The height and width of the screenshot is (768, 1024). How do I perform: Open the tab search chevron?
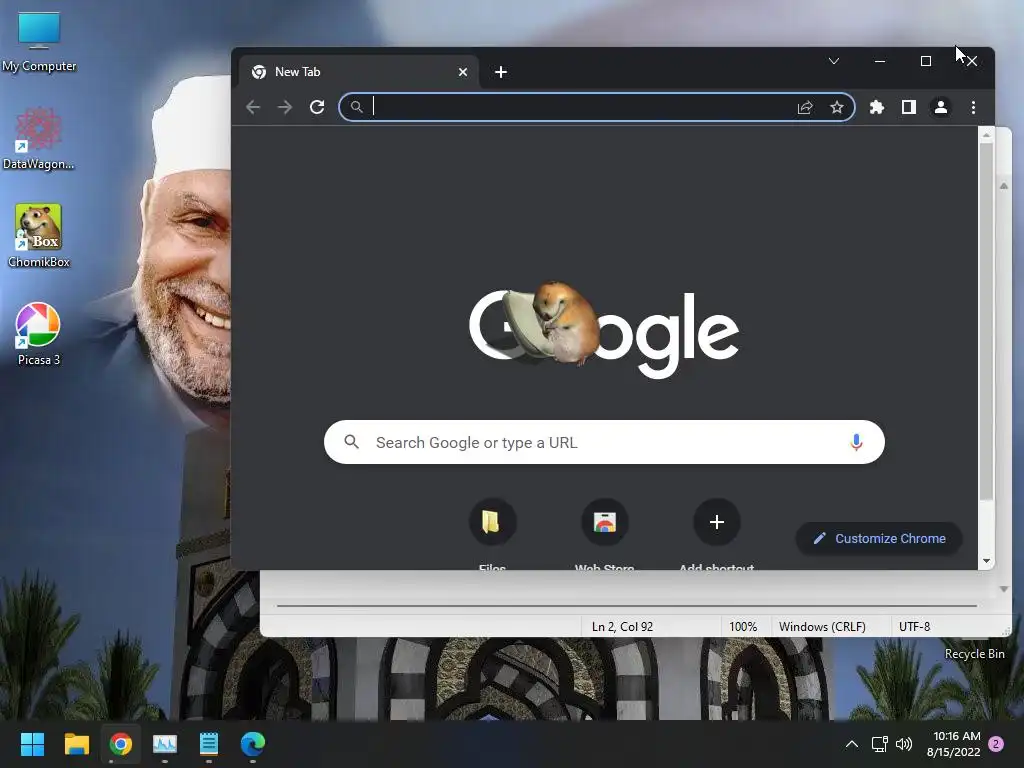pyautogui.click(x=834, y=61)
